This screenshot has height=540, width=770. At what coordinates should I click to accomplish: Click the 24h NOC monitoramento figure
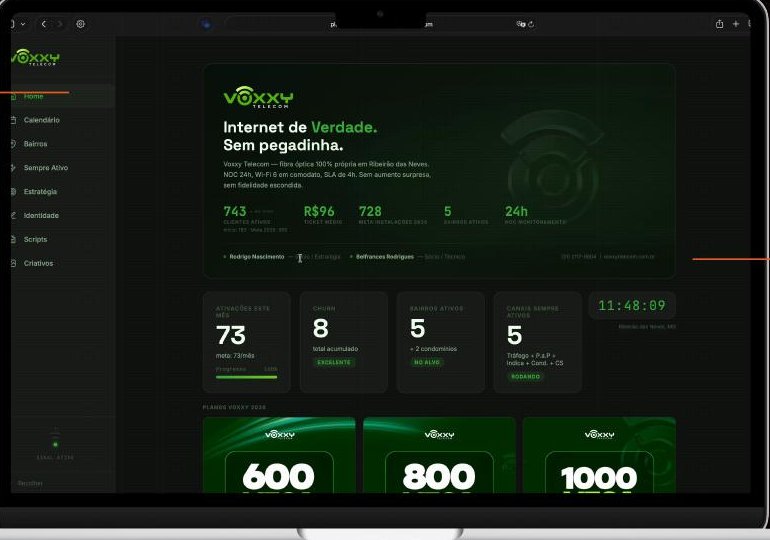click(x=516, y=211)
